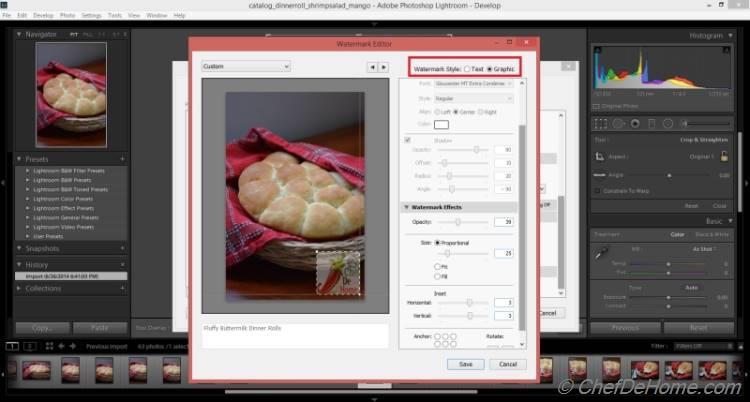The height and width of the screenshot is (402, 750).
Task: Switch to Loupe view icon in toolbar
Action: pyautogui.click(x=12, y=346)
